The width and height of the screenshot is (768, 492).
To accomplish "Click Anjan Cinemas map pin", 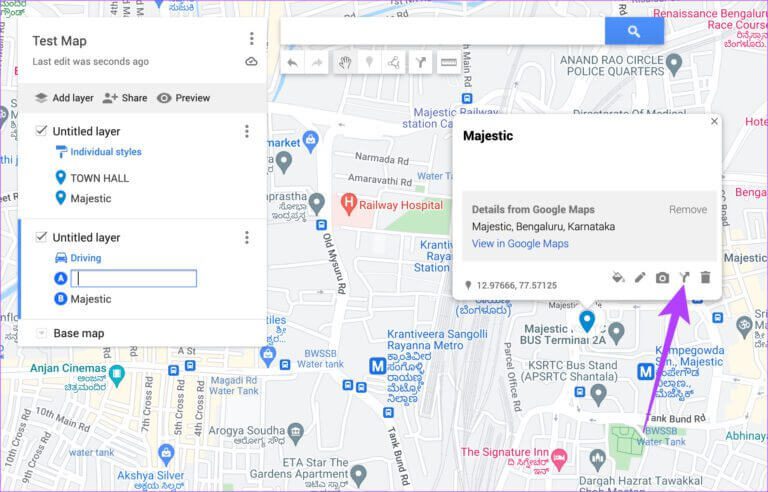I will tap(117, 375).
